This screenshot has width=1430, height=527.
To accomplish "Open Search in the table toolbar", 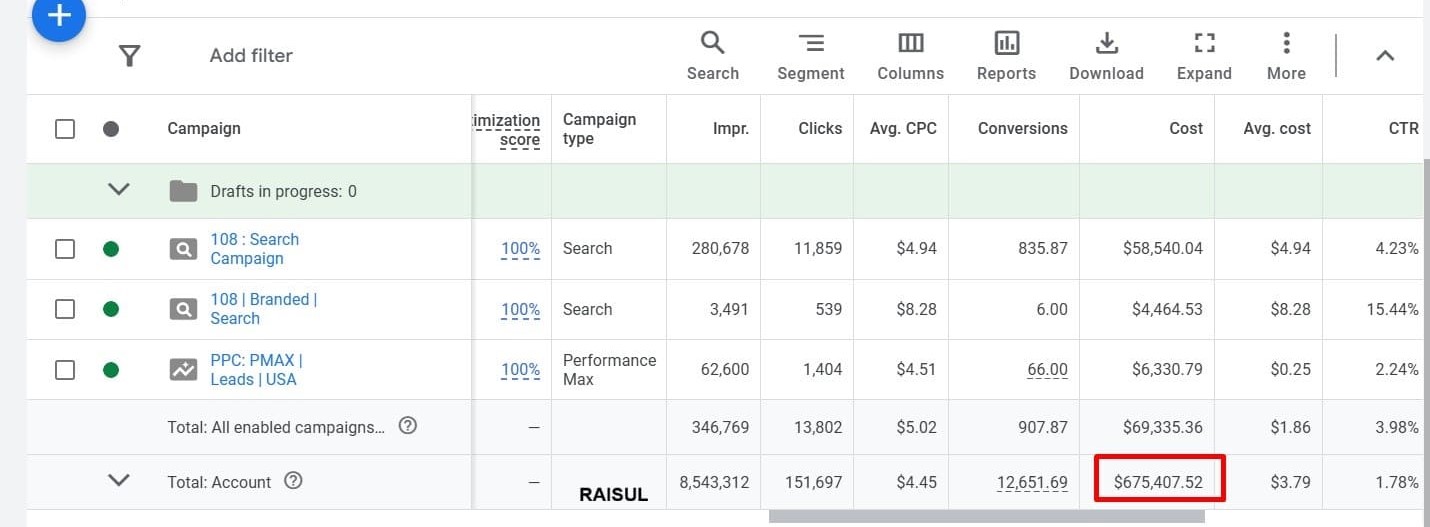I will [x=712, y=56].
